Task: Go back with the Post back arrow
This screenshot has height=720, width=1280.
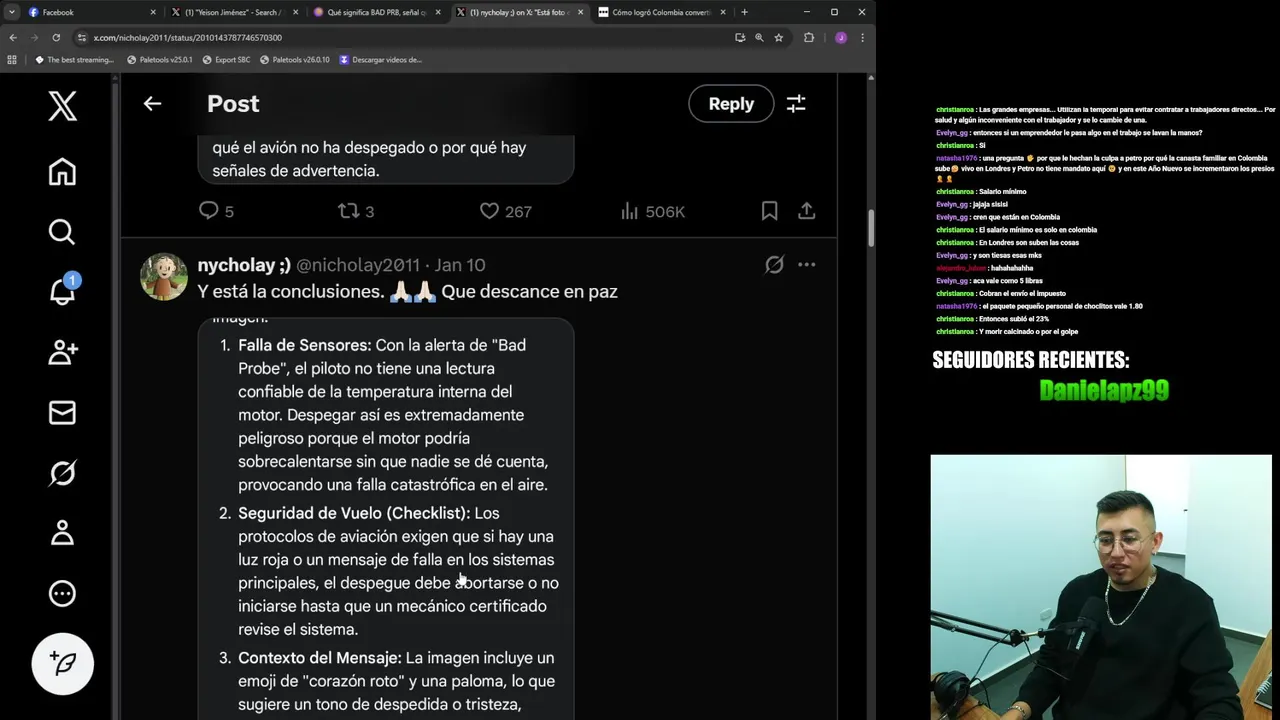Action: (152, 103)
